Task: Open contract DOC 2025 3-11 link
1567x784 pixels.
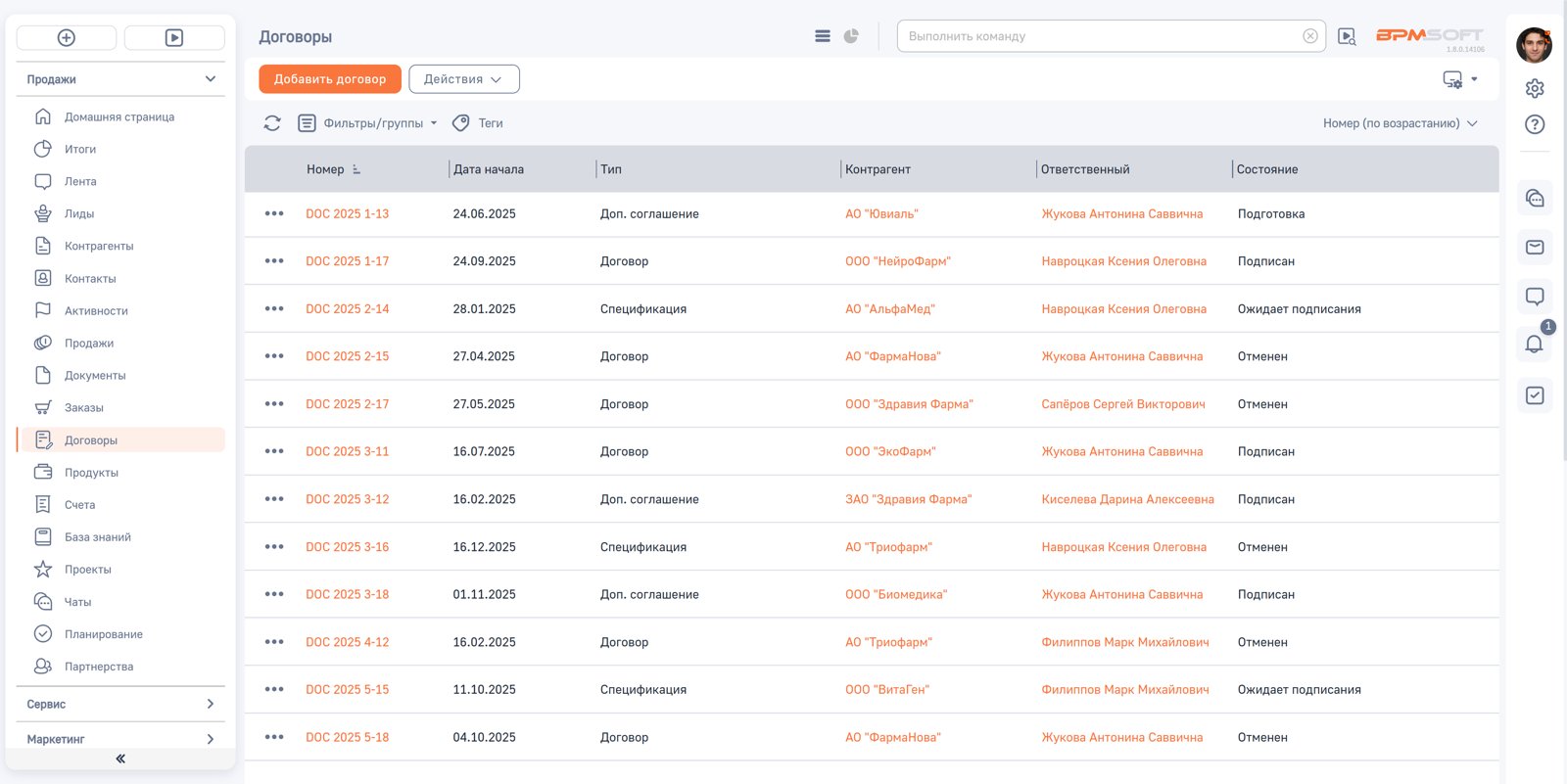Action: point(347,451)
